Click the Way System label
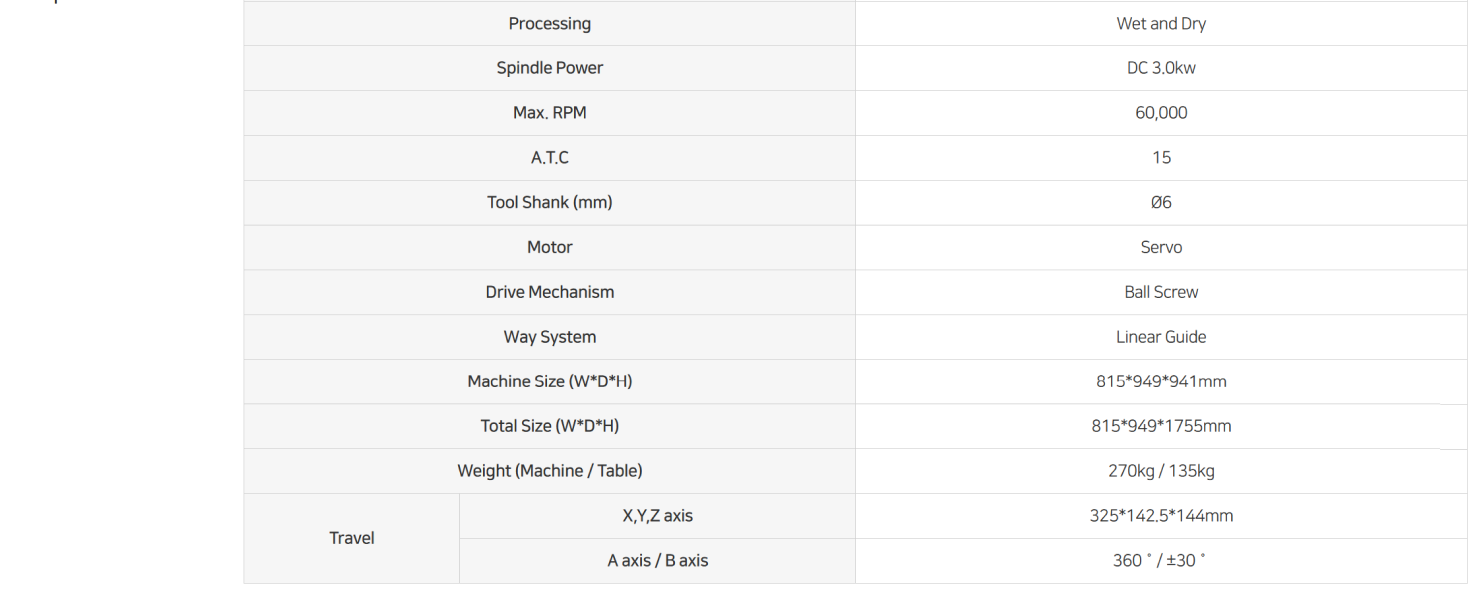 pos(549,337)
